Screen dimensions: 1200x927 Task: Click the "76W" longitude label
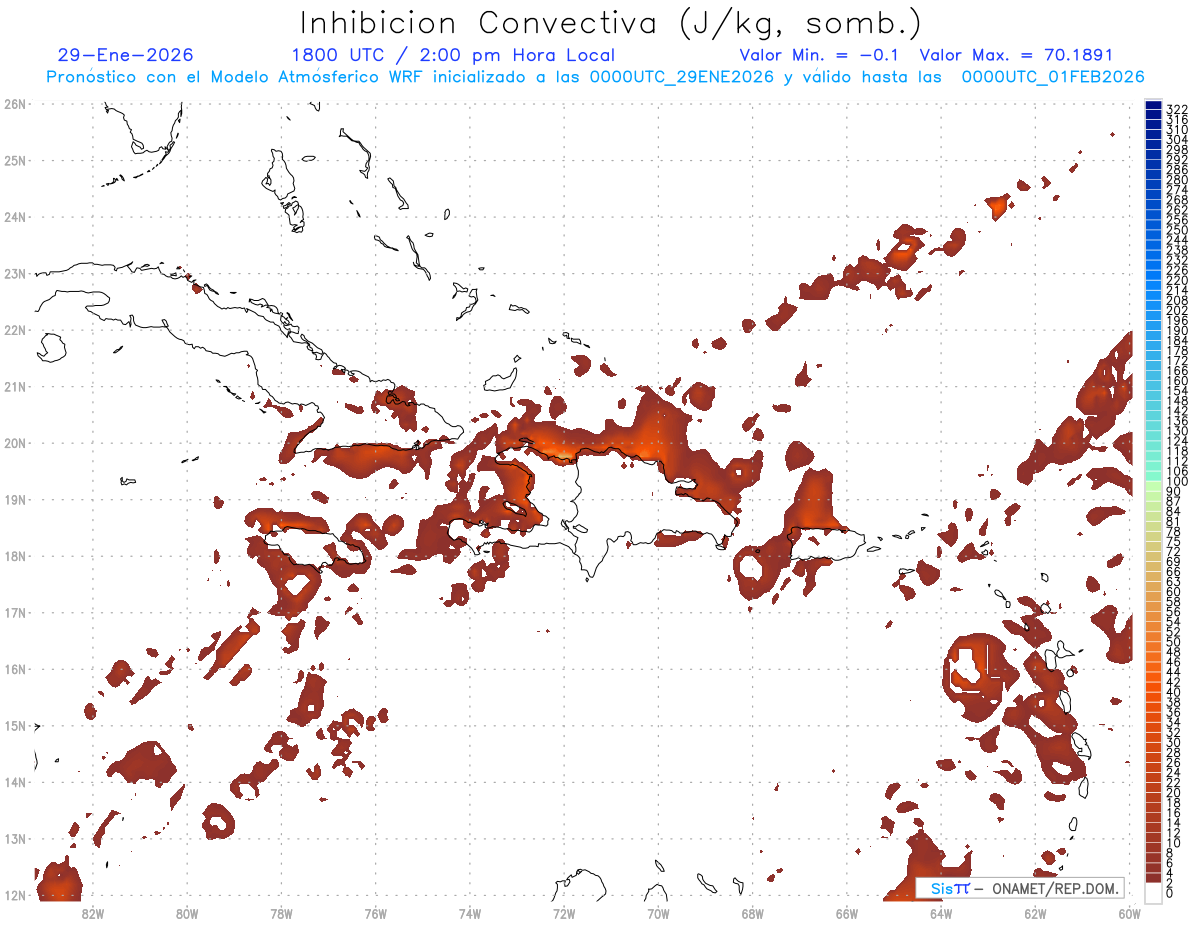(x=375, y=913)
